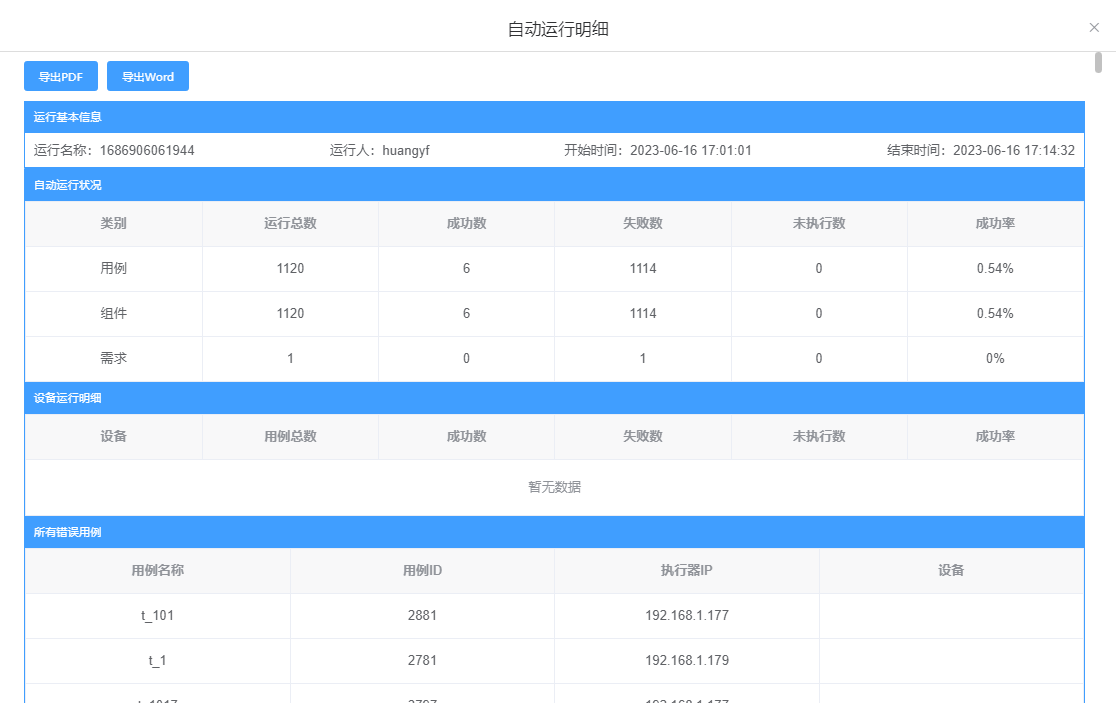Click the 所有错误用例 section header
Viewport: 1116px width, 721px height.
[x=68, y=532]
